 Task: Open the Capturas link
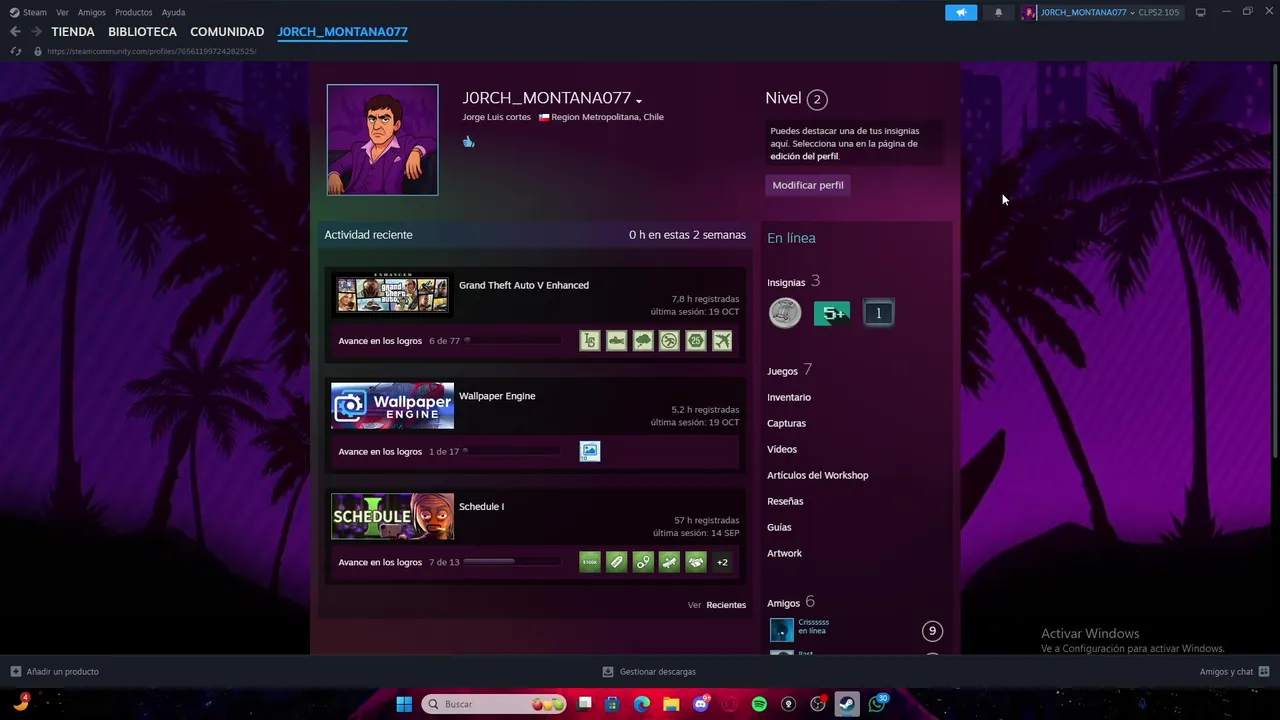click(786, 423)
